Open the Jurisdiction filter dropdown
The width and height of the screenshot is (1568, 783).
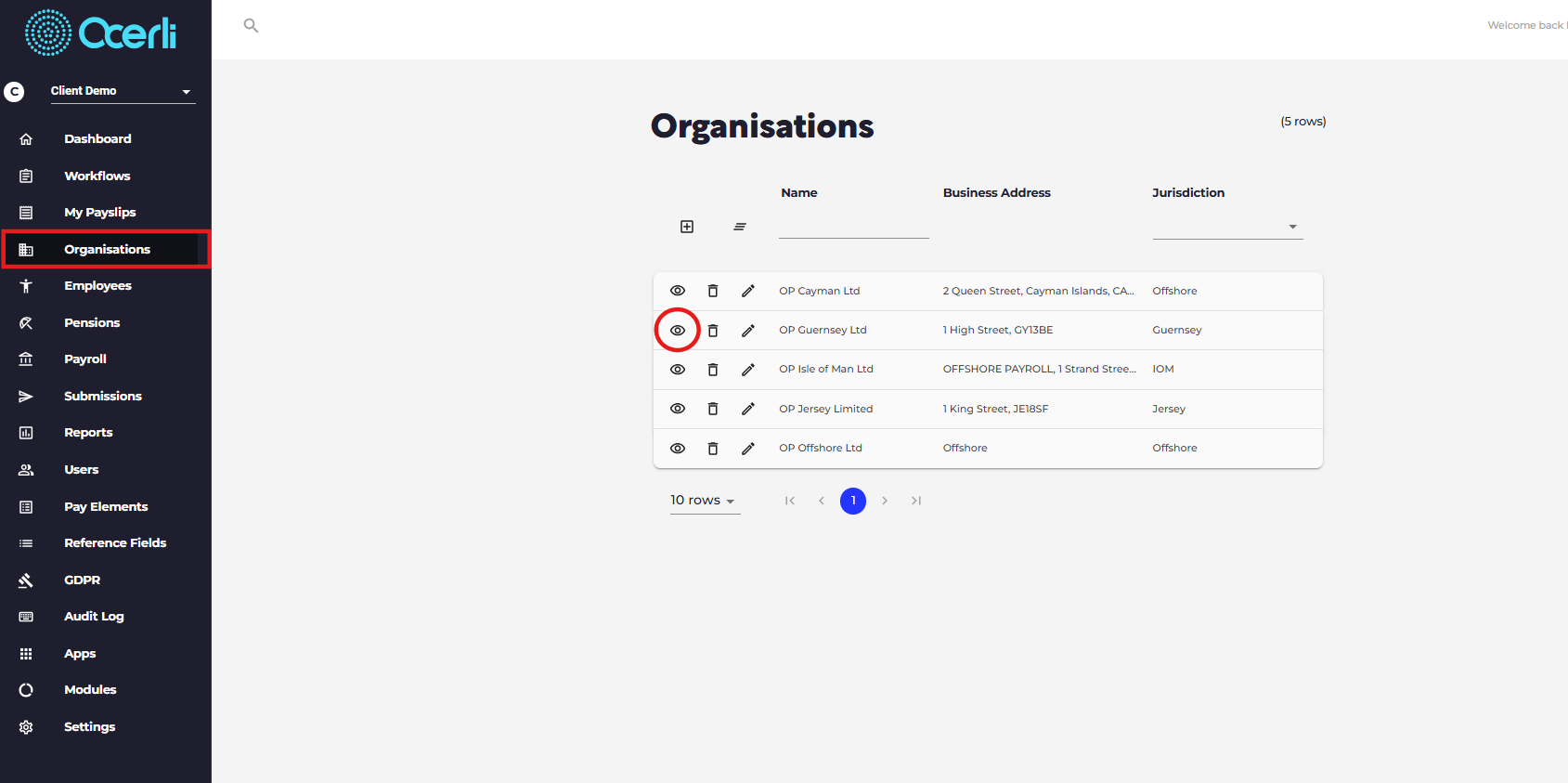tap(1227, 227)
